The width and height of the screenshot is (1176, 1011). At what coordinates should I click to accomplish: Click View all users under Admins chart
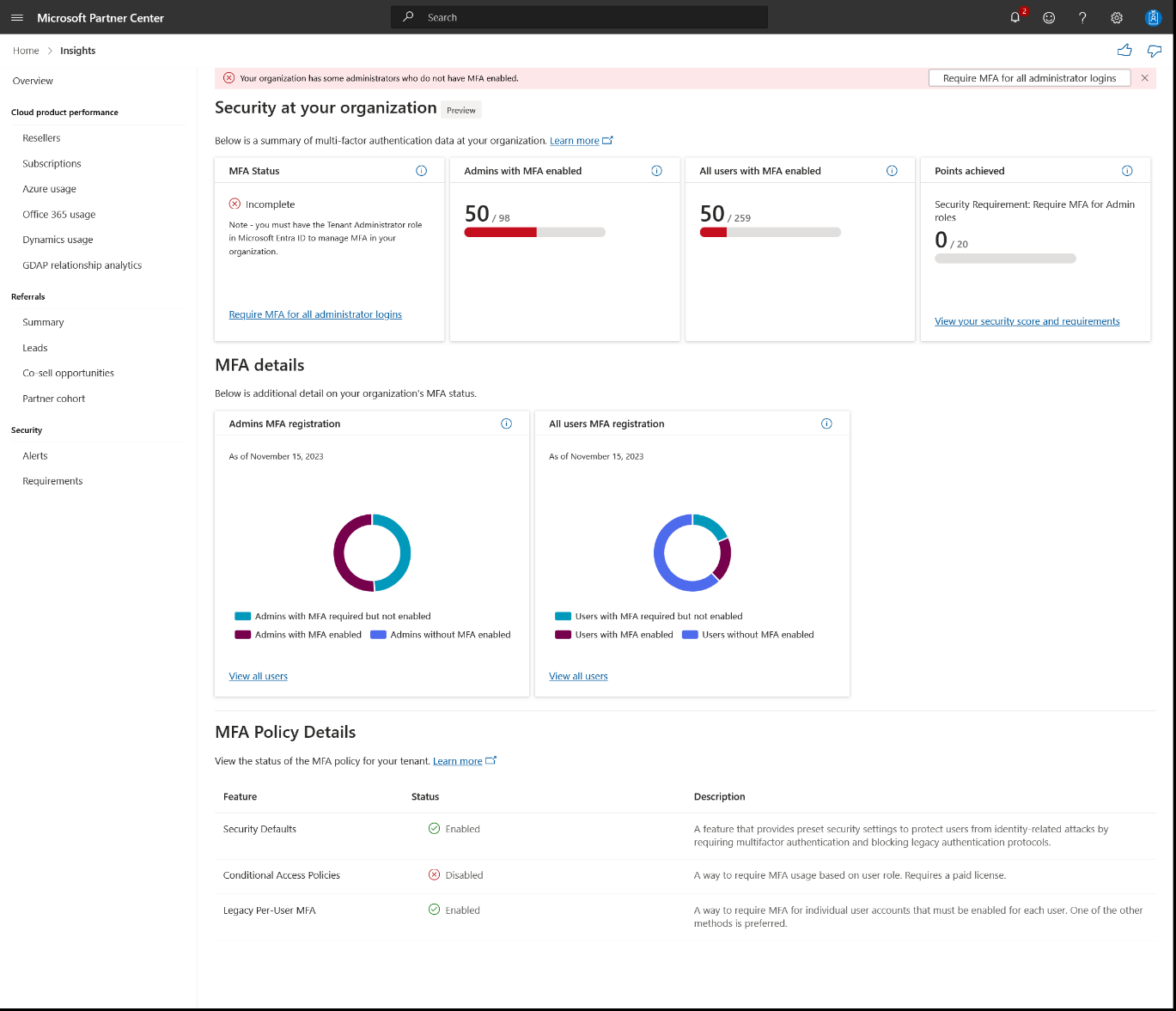tap(258, 676)
